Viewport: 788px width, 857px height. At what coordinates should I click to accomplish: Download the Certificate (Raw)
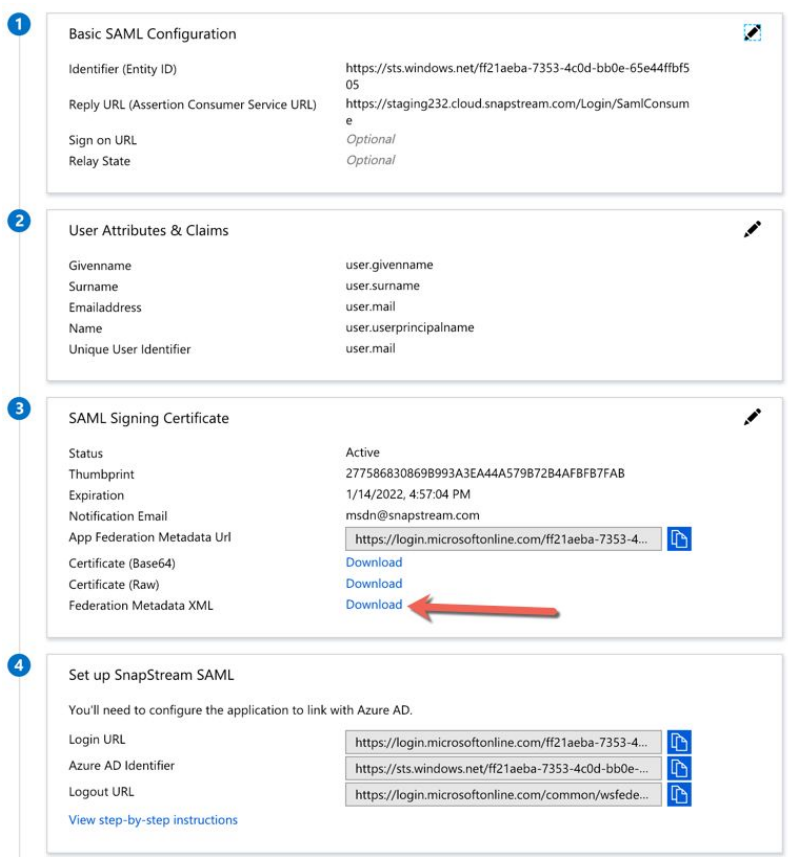point(374,584)
